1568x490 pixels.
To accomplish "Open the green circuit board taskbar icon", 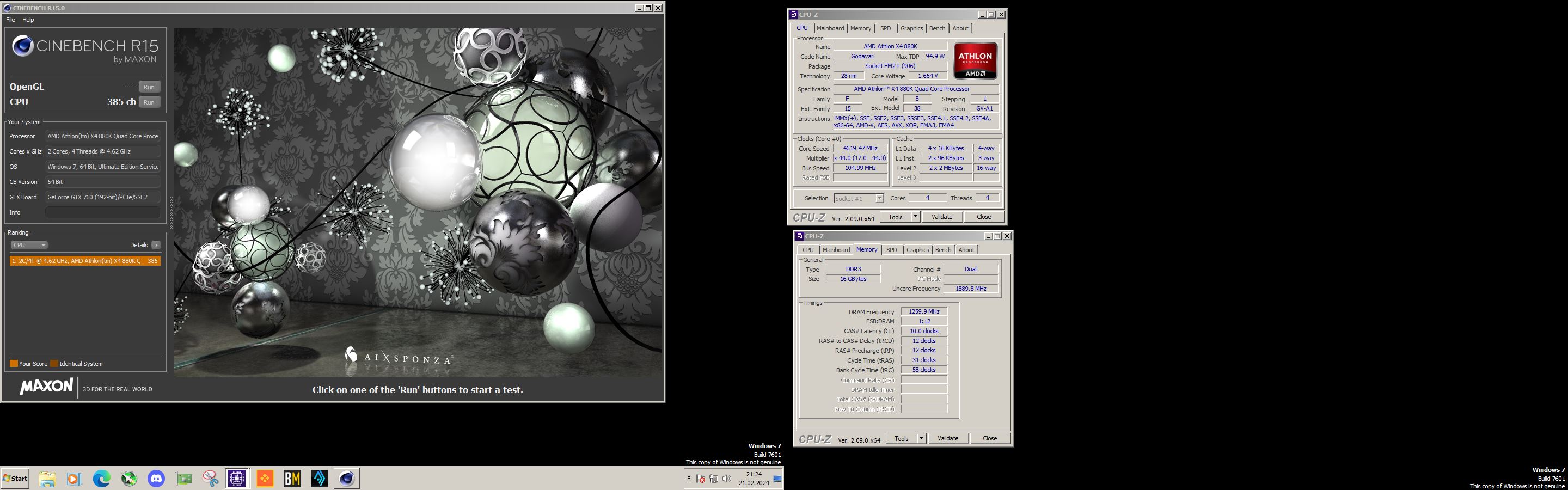I will click(x=183, y=479).
